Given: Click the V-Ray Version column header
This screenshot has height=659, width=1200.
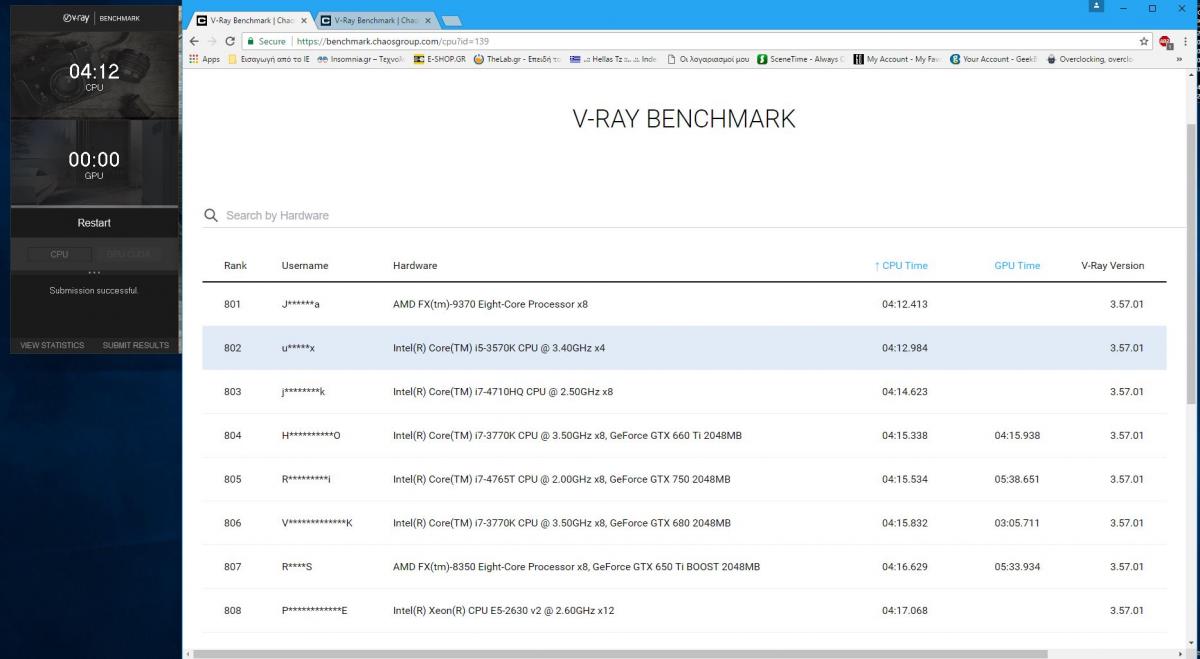Looking at the screenshot, I should tap(1112, 266).
